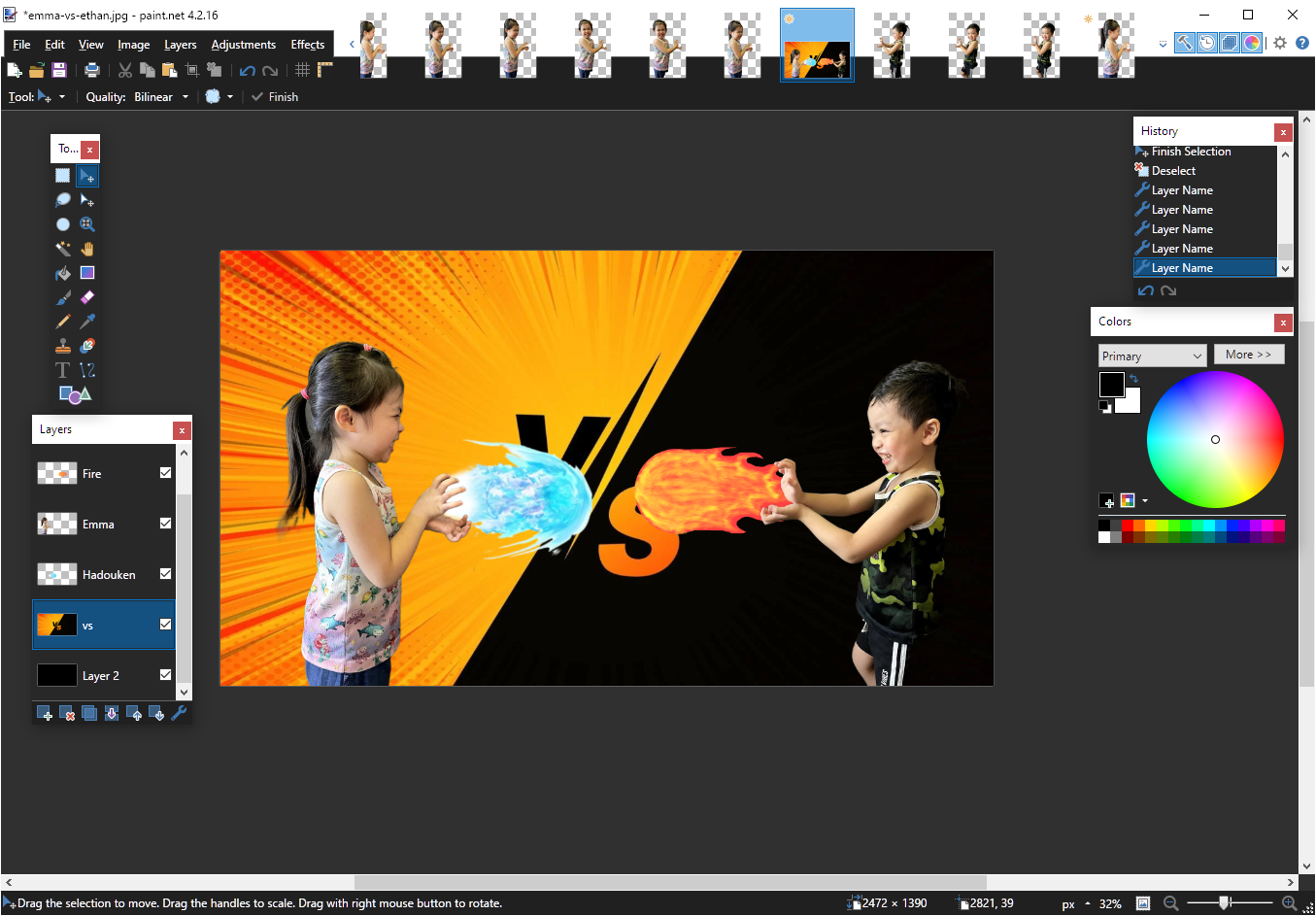The image size is (1316, 916).
Task: Select the Eraser tool
Action: [x=87, y=297]
